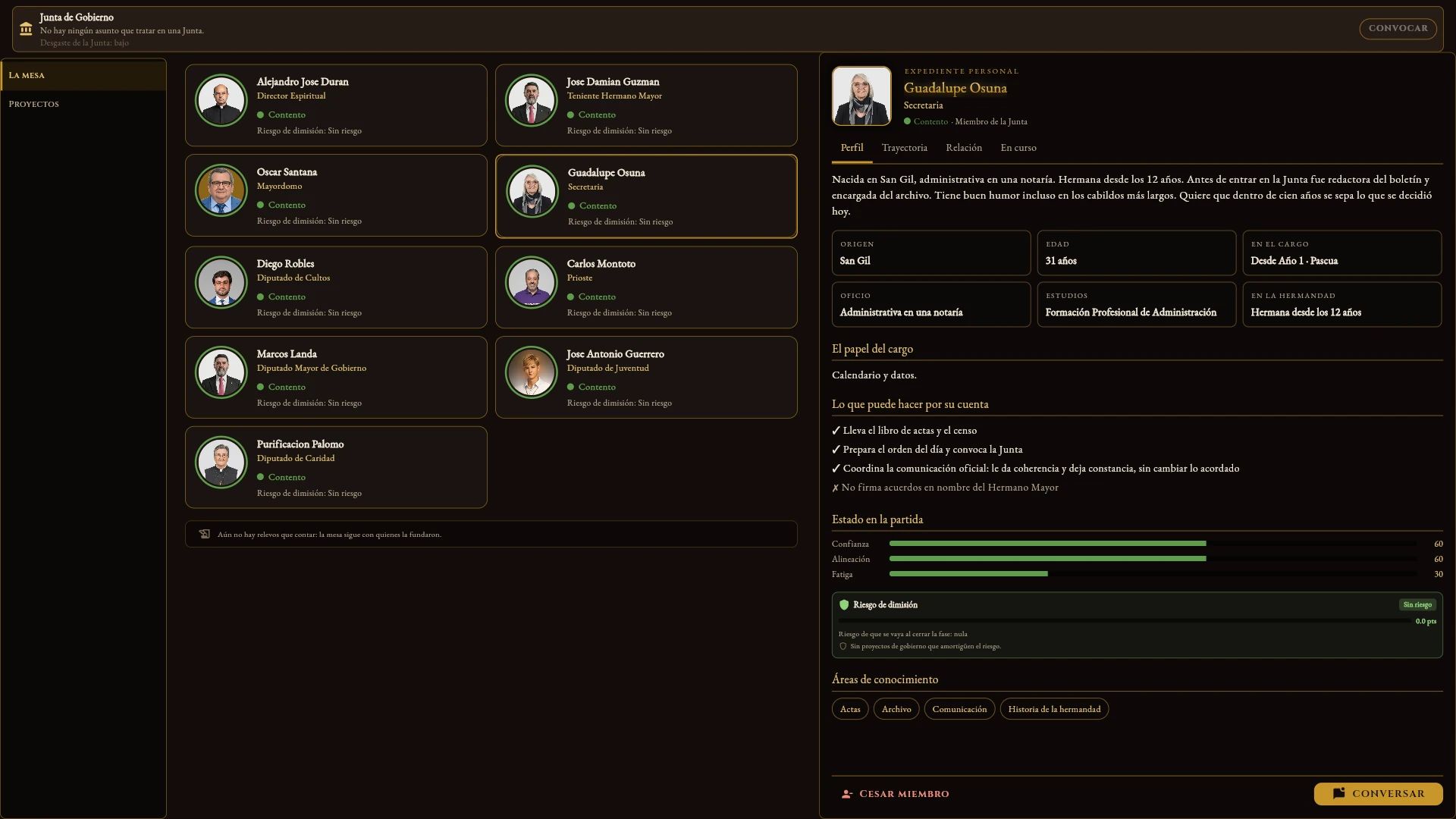Select Oscar Santana's avatar
The image size is (1456, 819).
[x=221, y=190]
